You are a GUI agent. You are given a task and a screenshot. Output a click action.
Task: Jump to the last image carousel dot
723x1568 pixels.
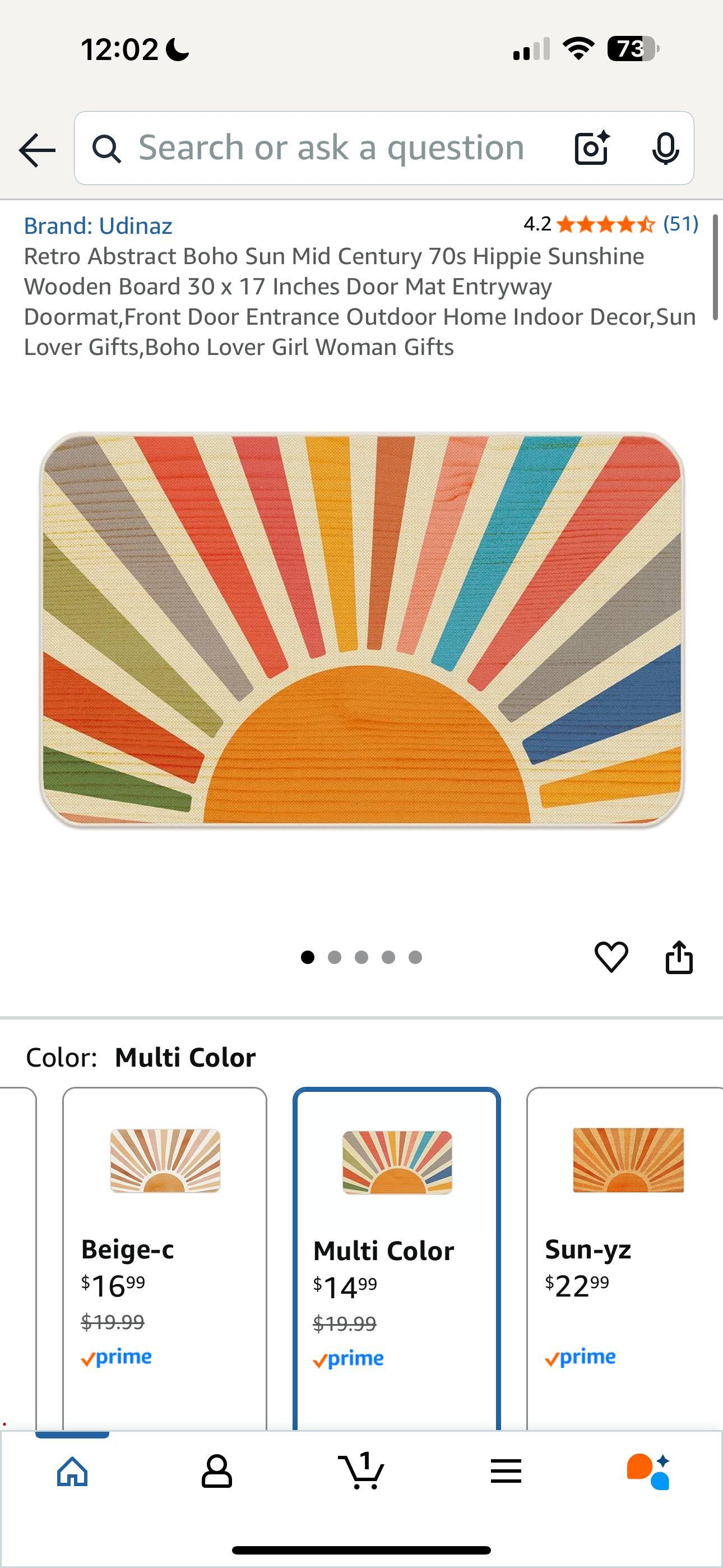point(415,957)
